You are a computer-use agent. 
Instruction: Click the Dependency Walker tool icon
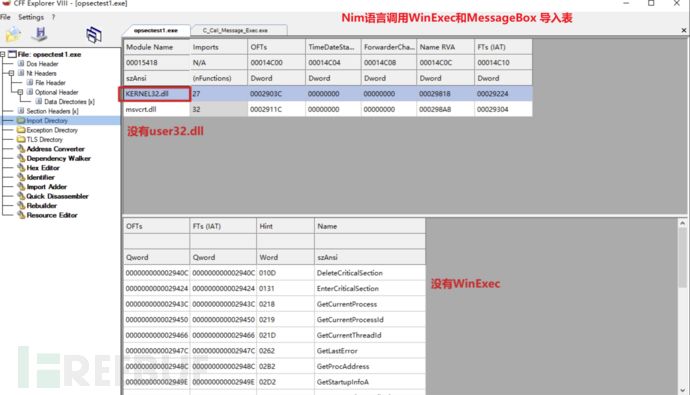pyautogui.click(x=21, y=158)
